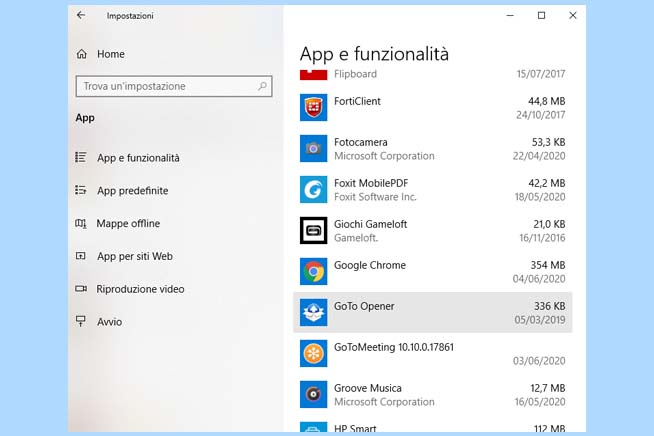Select 'GoToMeeting 10.10.0.17861' app name
The image size is (654, 436).
click(x=394, y=347)
